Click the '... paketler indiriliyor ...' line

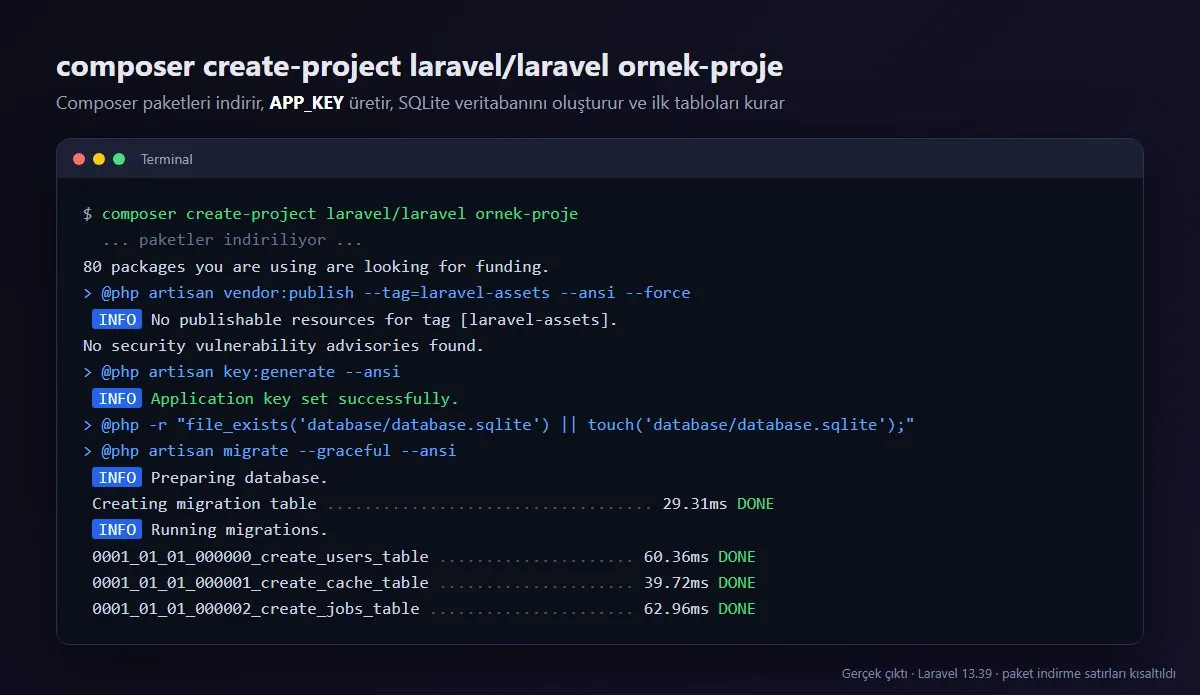coord(232,240)
